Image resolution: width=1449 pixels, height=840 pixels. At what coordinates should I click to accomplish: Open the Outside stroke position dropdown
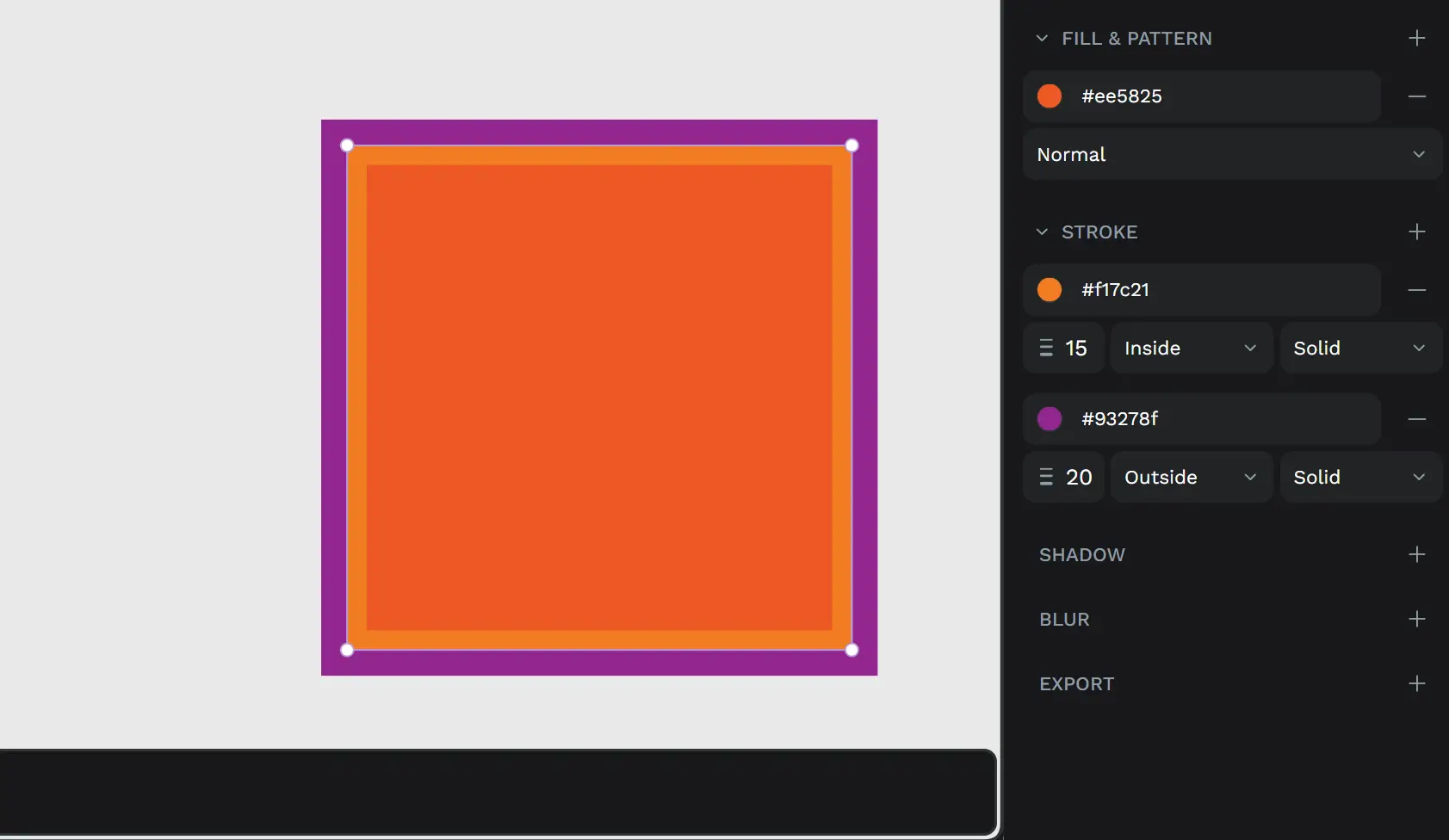1191,477
